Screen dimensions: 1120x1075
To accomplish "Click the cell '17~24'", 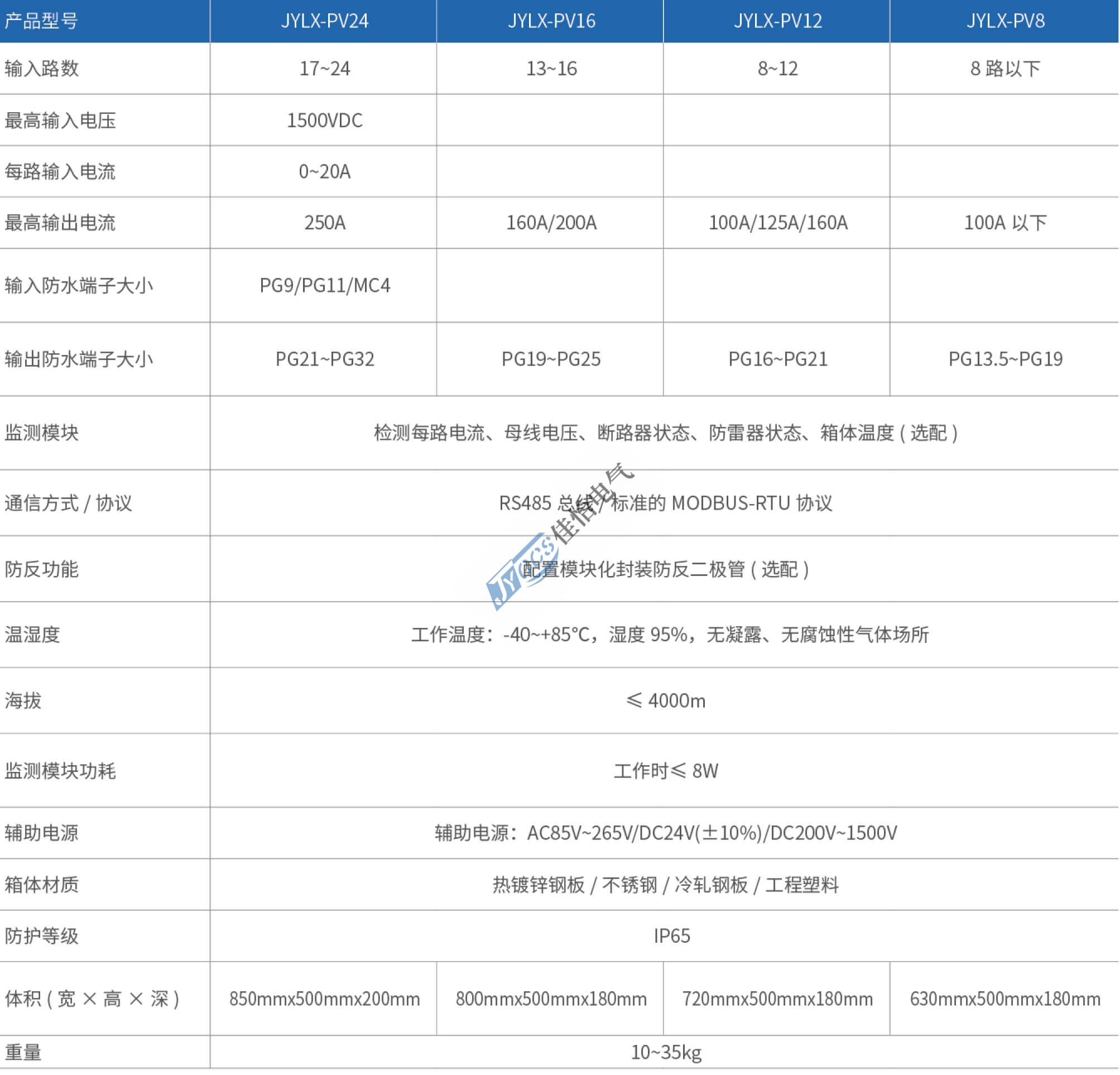I will pyautogui.click(x=325, y=69).
